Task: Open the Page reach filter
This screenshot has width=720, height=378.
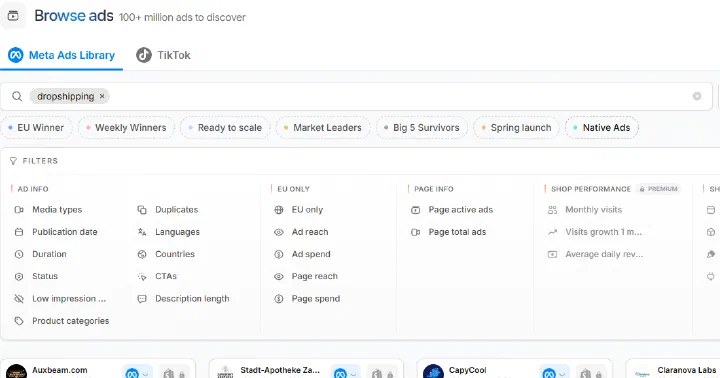Action: coord(306,276)
